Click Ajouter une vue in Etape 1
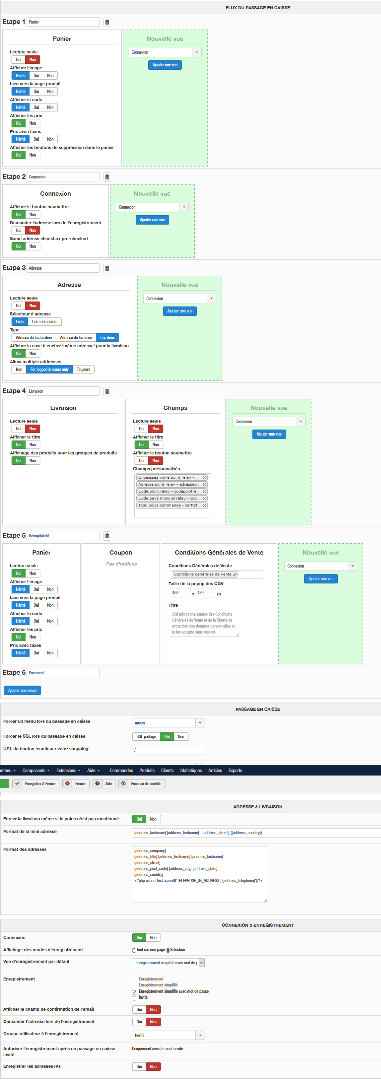 click(x=165, y=65)
